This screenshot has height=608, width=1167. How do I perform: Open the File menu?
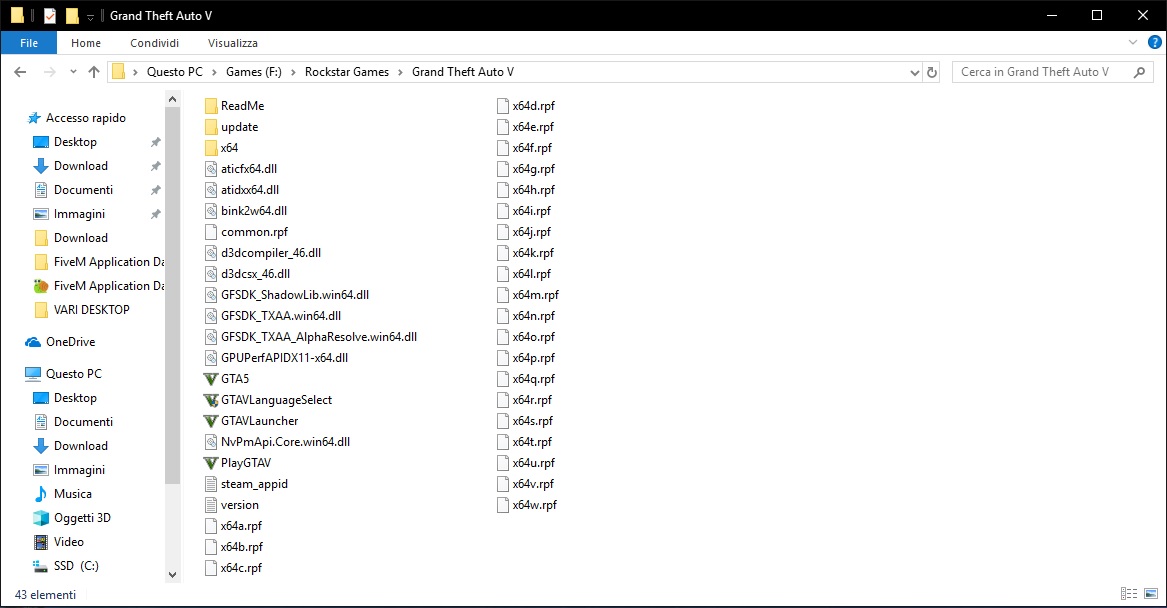[29, 43]
